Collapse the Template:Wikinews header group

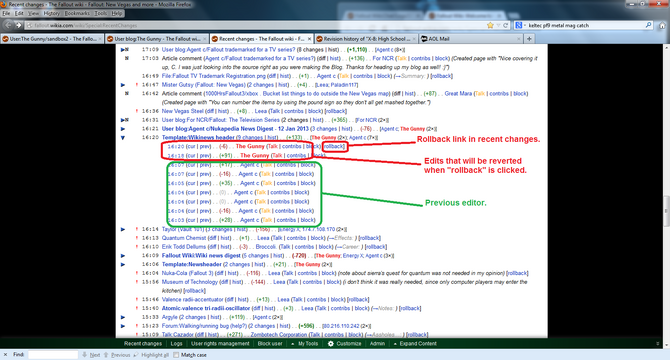(123, 138)
